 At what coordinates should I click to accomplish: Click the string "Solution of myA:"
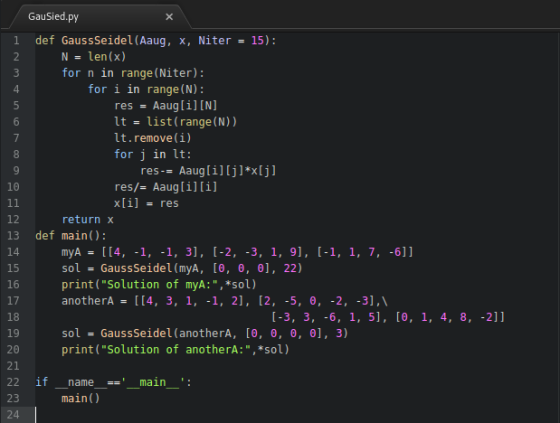160,285
